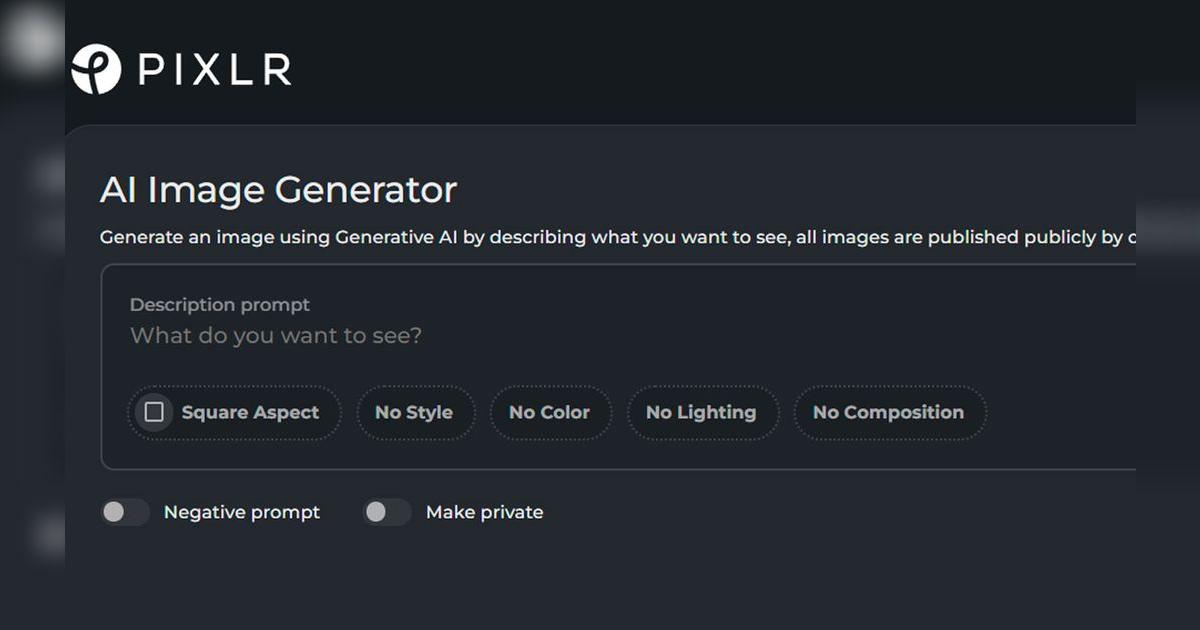The width and height of the screenshot is (1200, 630).
Task: Click the 'Make private' label text
Action: [x=484, y=512]
